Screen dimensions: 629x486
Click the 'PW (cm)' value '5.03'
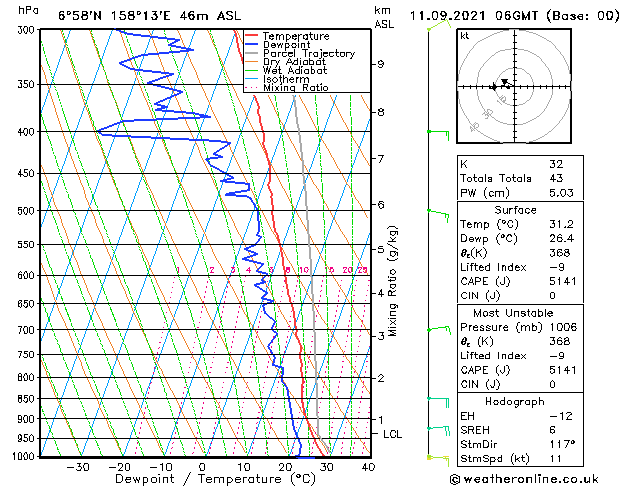[561, 192]
